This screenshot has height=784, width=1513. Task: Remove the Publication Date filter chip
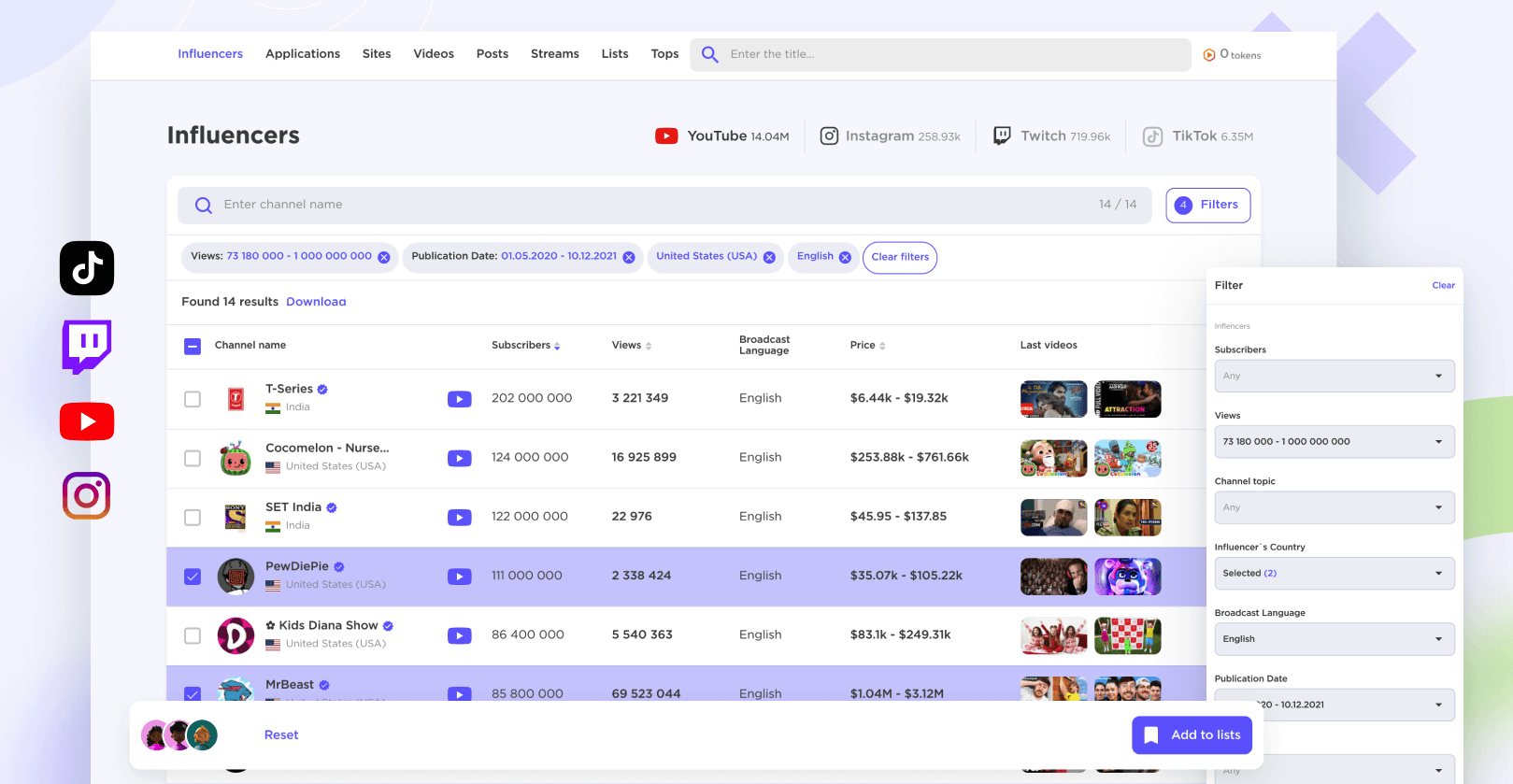[629, 258]
